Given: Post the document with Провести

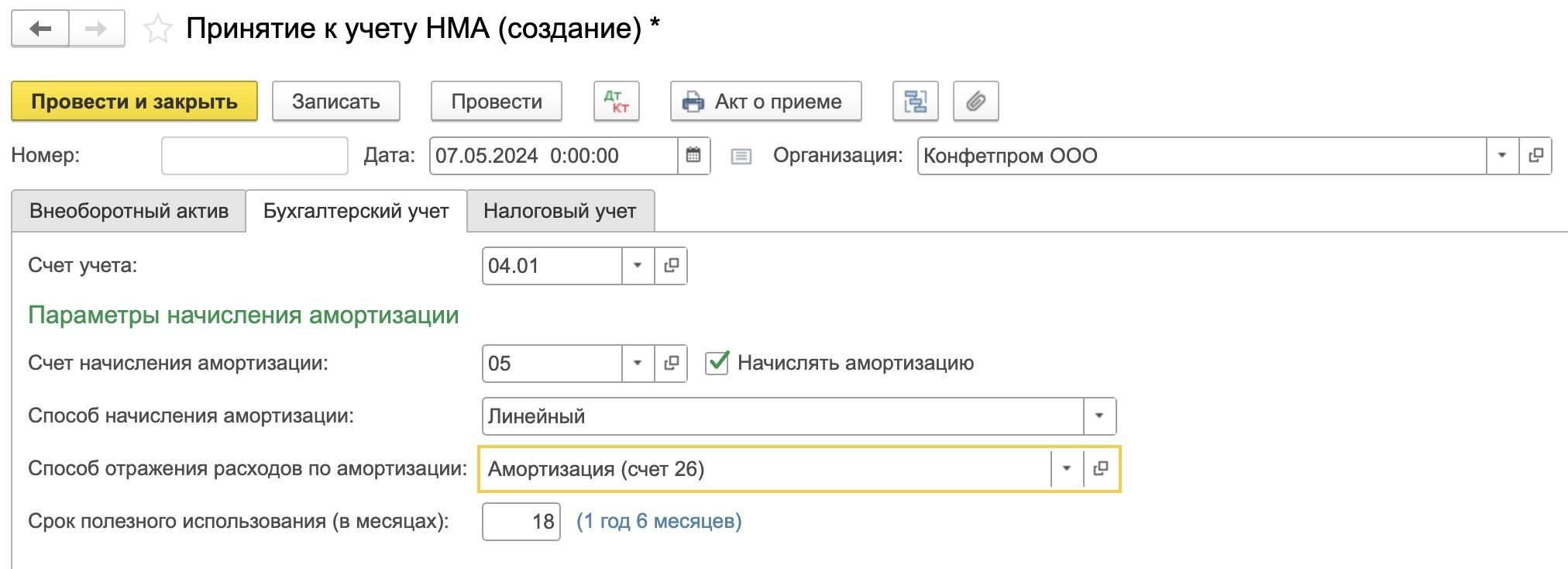Looking at the screenshot, I should (x=497, y=102).
